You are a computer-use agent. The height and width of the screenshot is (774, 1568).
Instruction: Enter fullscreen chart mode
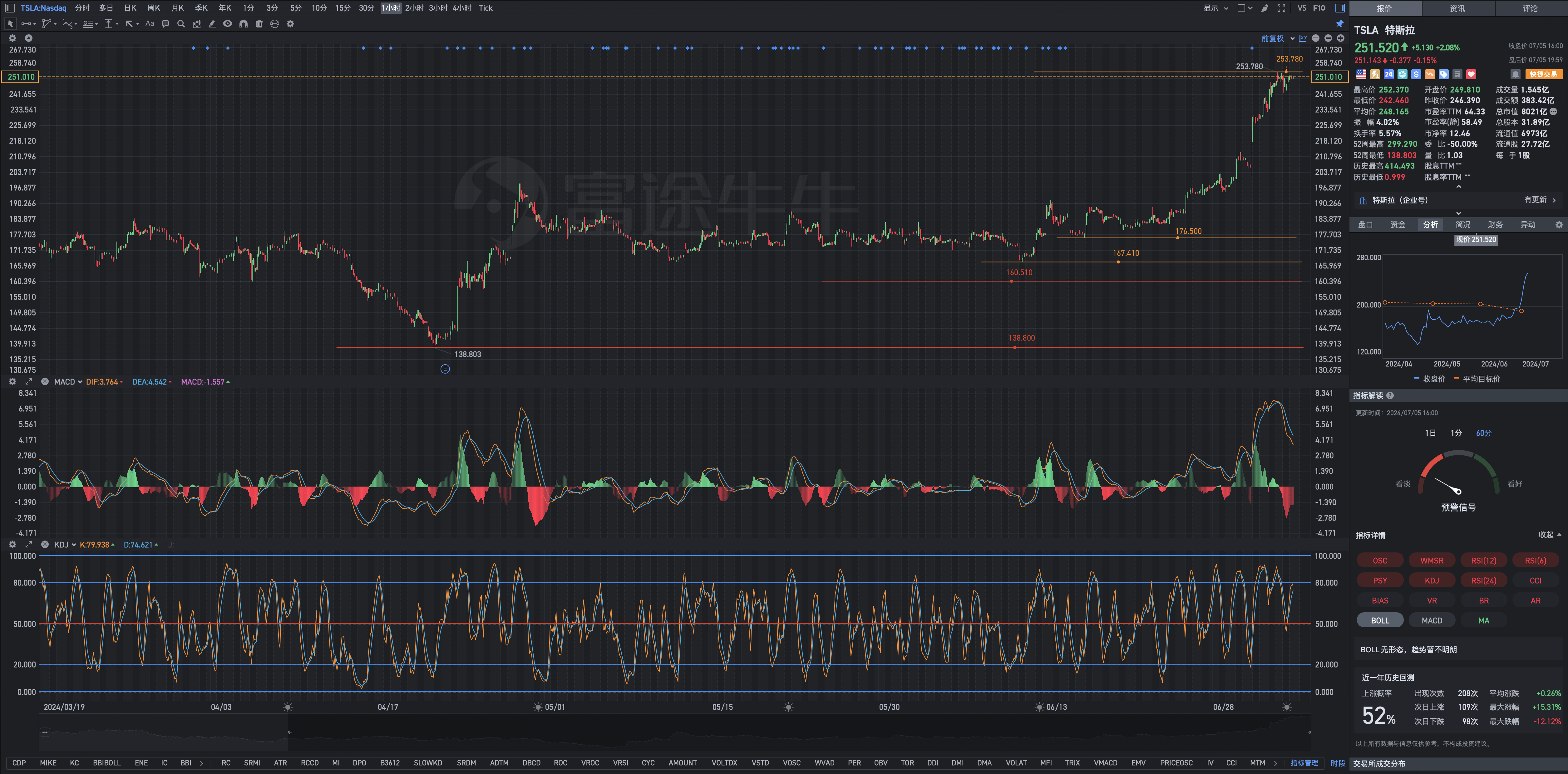point(1281,8)
